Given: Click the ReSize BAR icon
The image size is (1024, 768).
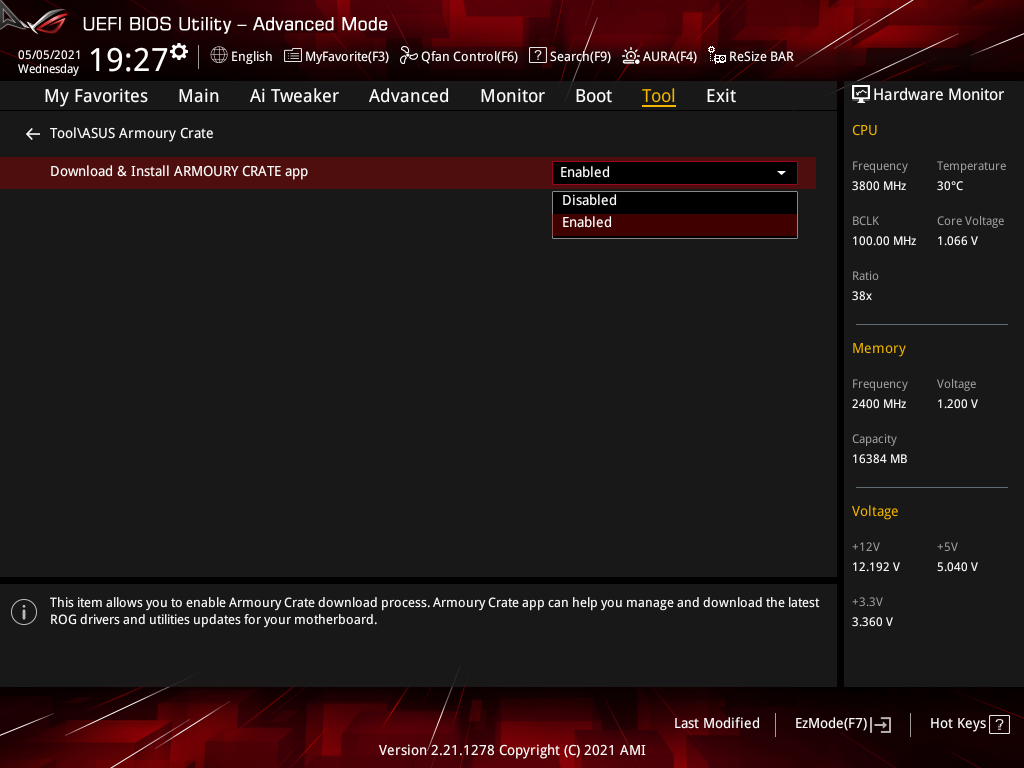Looking at the screenshot, I should (716, 56).
